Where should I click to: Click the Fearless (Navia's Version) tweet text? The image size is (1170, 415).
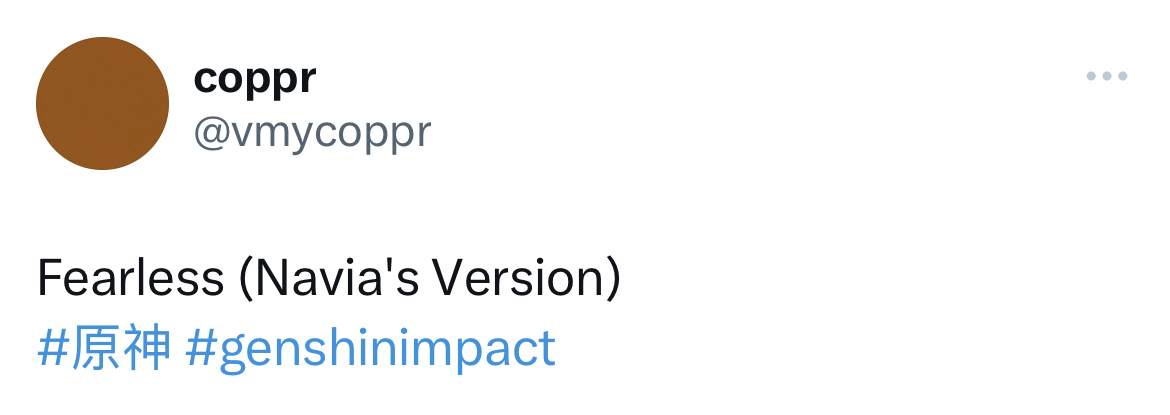pos(329,280)
